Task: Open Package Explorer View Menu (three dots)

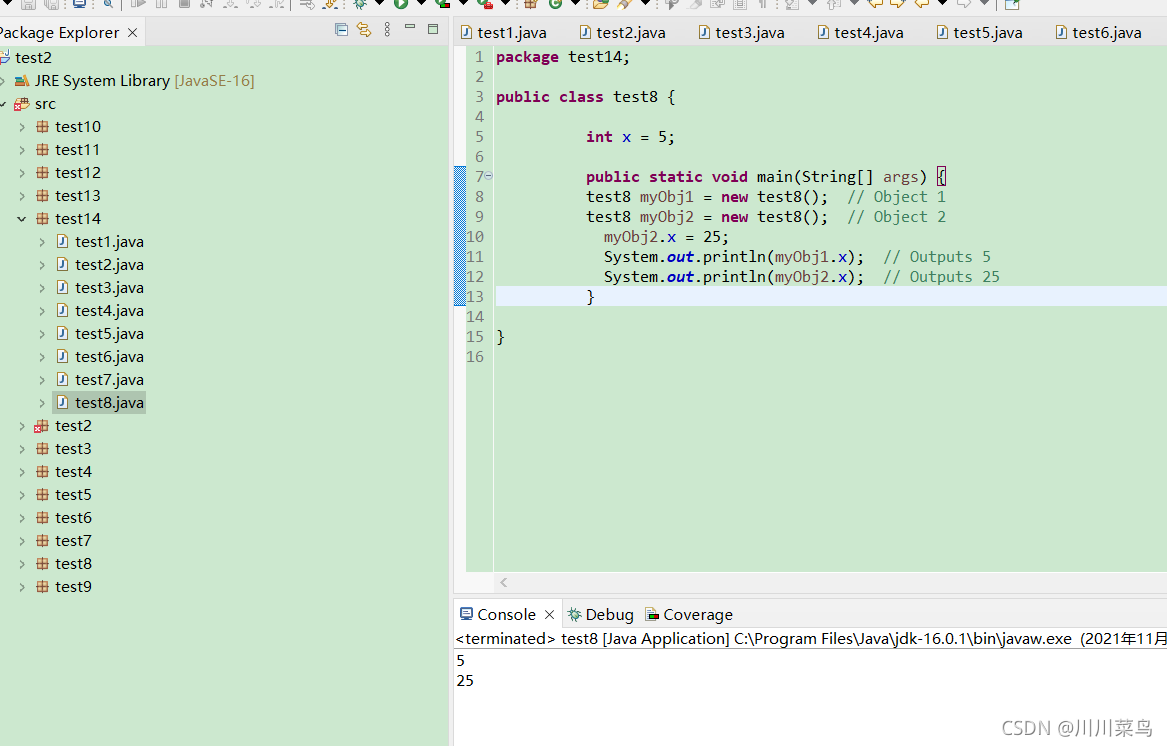Action: pyautogui.click(x=387, y=30)
